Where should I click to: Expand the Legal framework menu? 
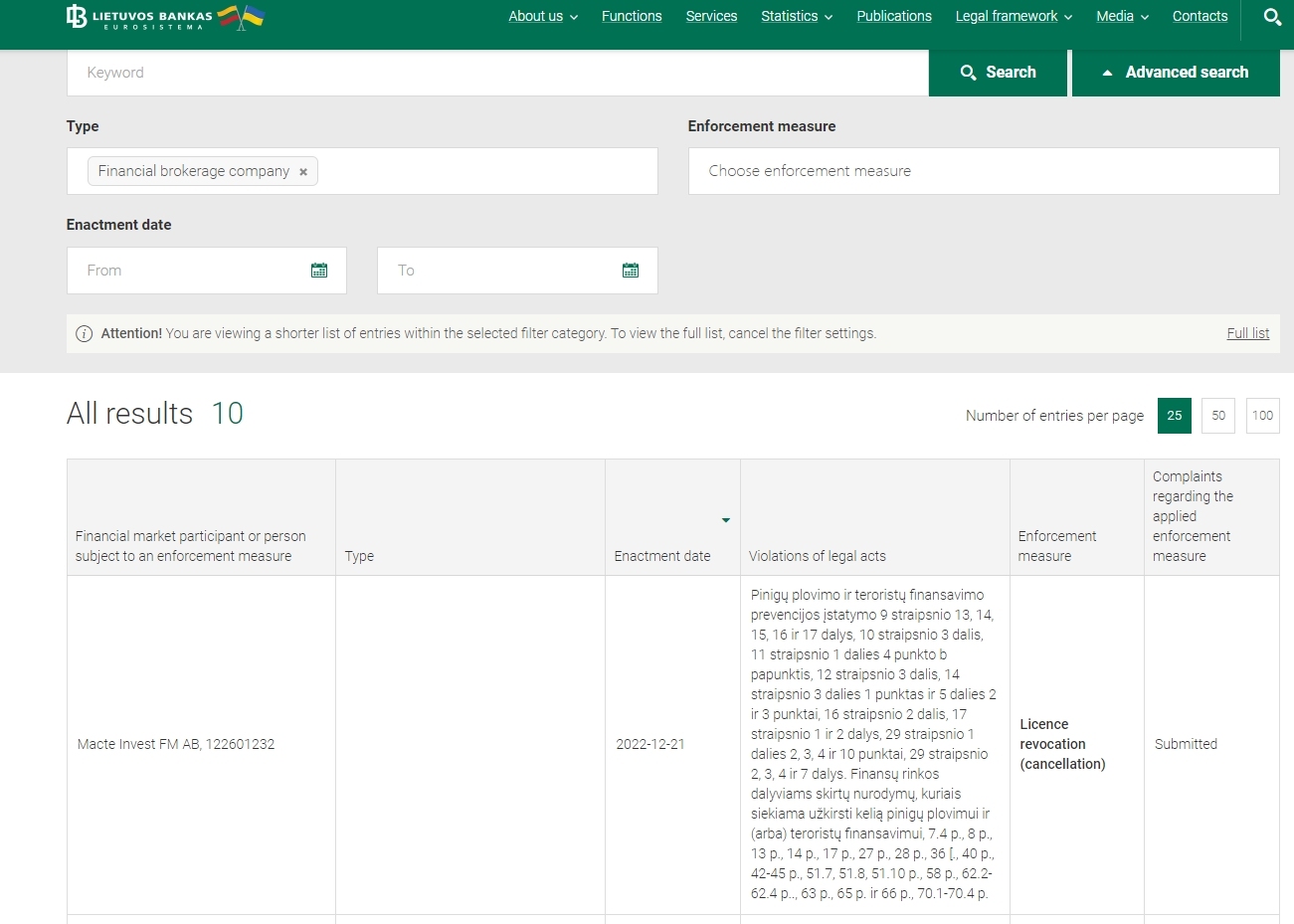pyautogui.click(x=1013, y=17)
